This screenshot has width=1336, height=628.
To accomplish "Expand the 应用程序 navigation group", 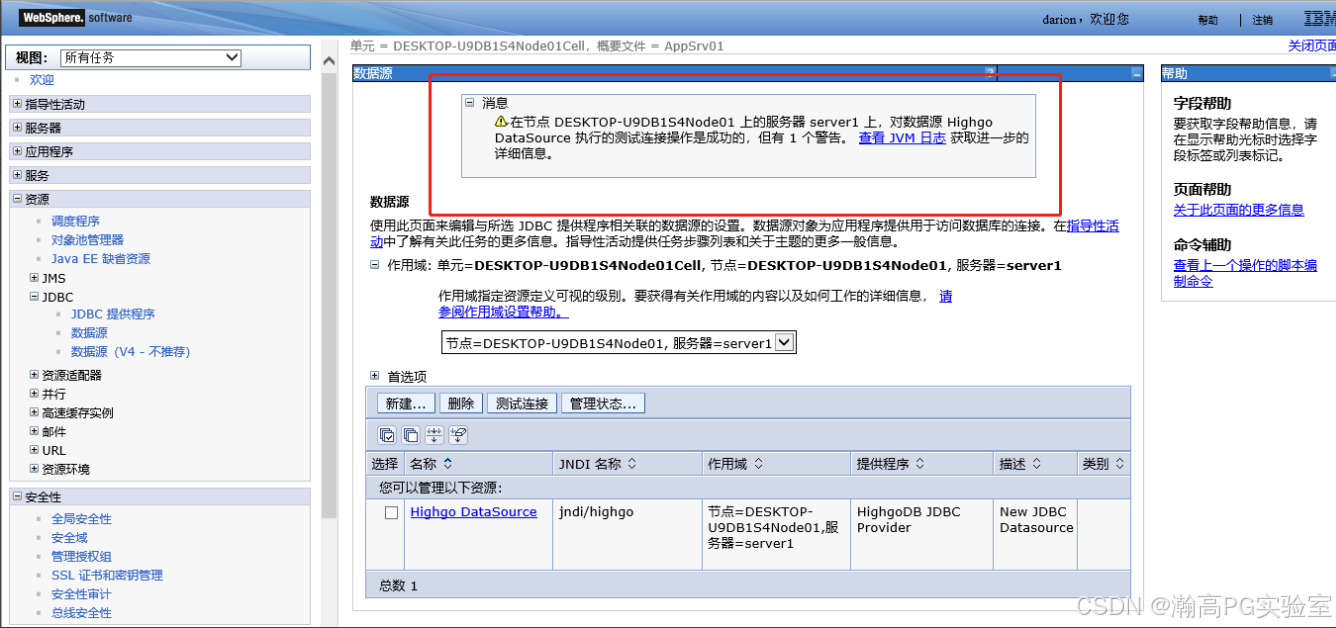I will (17, 152).
